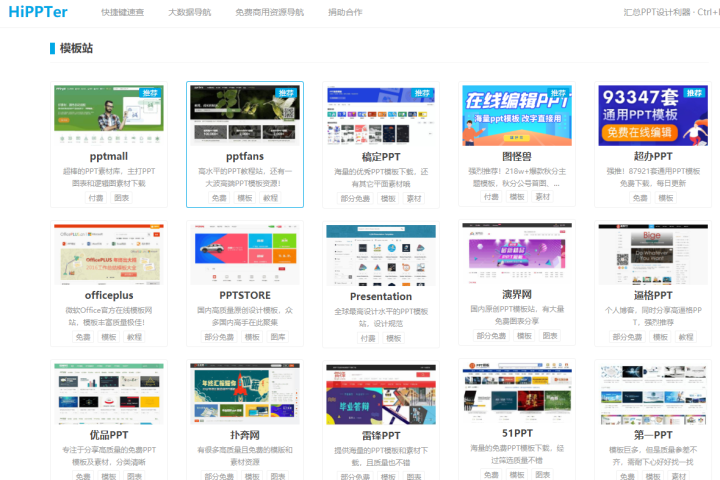Click the officeplus title link

click(109, 295)
